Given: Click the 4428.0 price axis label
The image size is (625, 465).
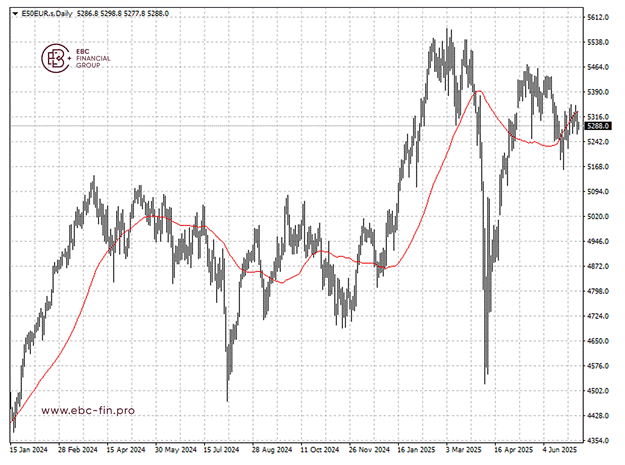Looking at the screenshot, I should tap(598, 416).
